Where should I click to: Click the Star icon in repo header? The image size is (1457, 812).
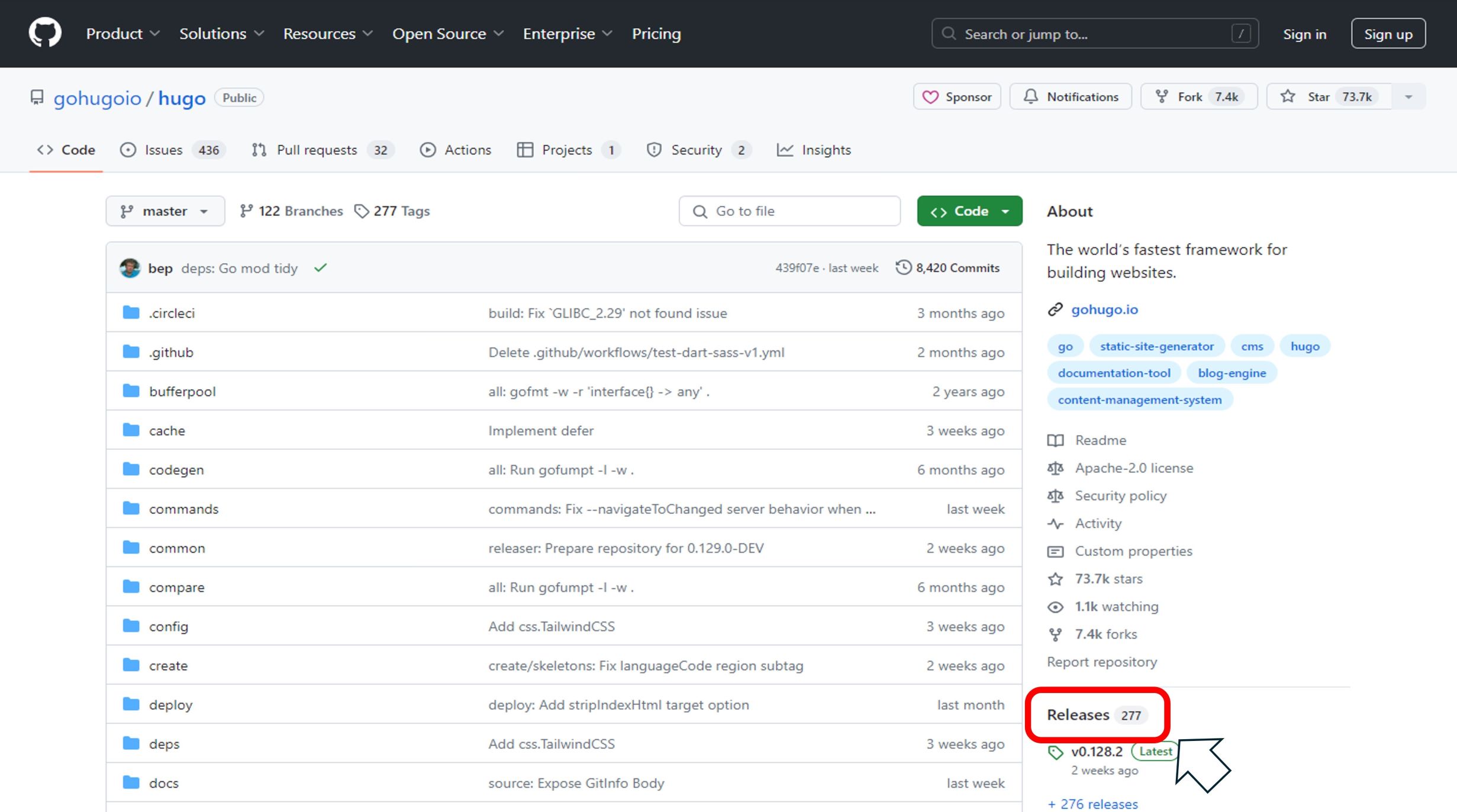tap(1288, 96)
